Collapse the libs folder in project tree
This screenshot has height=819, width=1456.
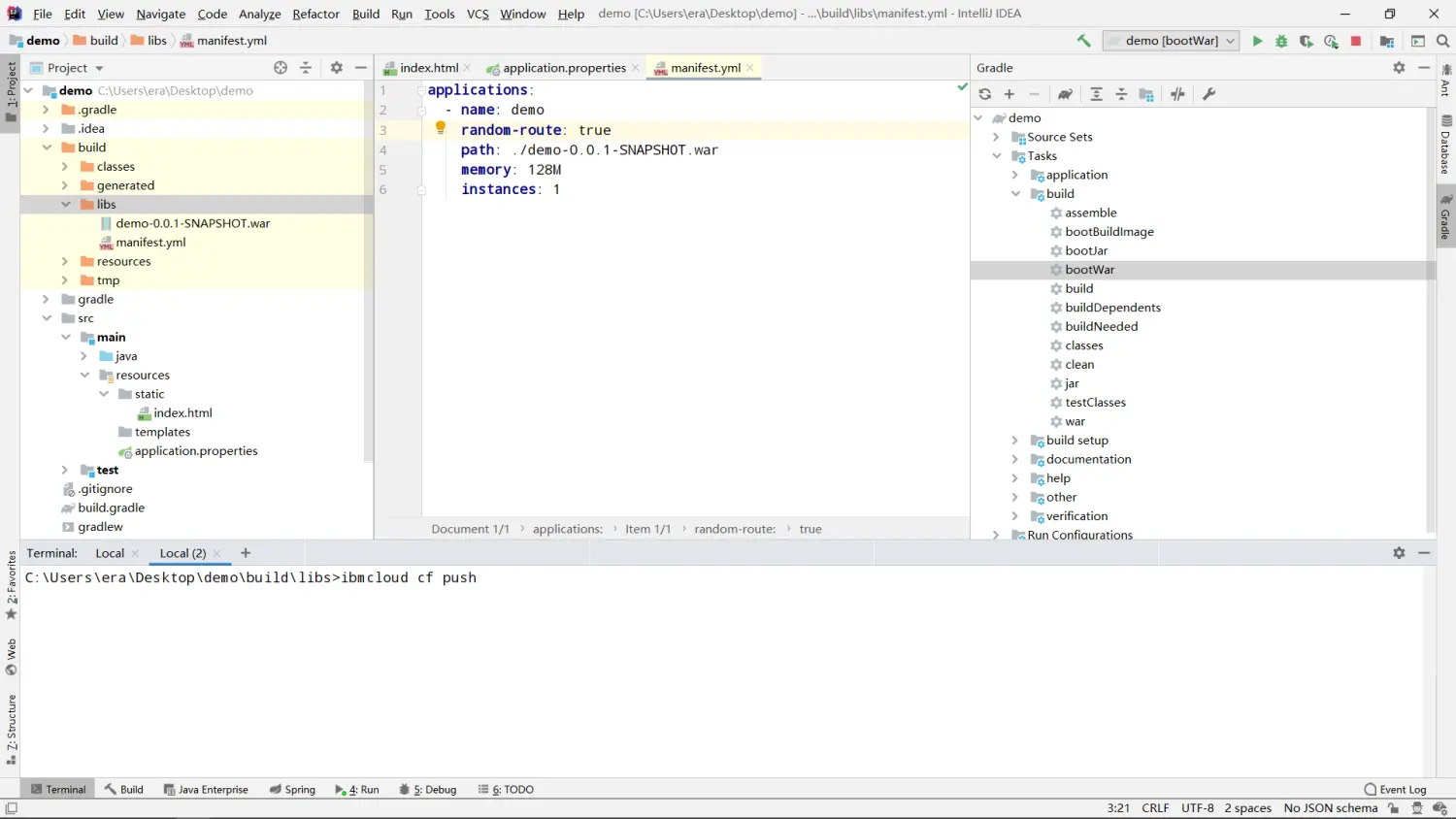(66, 205)
